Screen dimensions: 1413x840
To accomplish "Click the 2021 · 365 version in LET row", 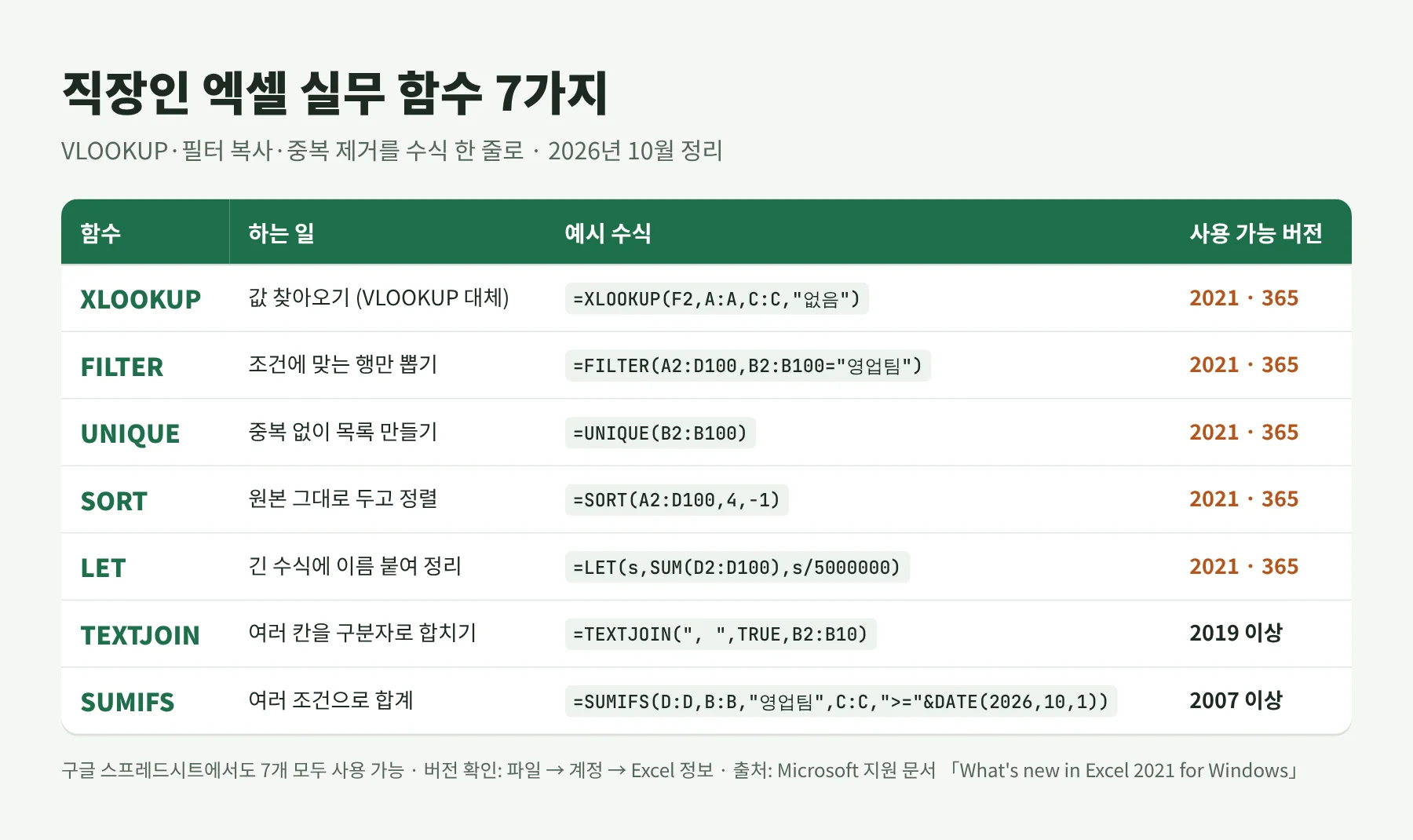I will point(1243,567).
